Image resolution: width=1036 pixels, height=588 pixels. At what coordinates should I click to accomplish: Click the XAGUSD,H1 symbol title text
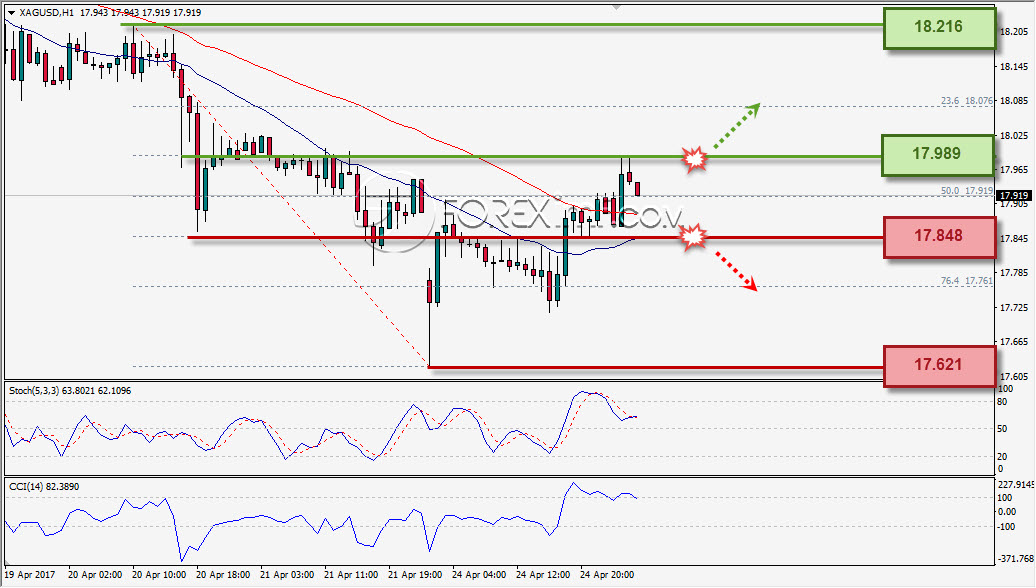pyautogui.click(x=46, y=13)
